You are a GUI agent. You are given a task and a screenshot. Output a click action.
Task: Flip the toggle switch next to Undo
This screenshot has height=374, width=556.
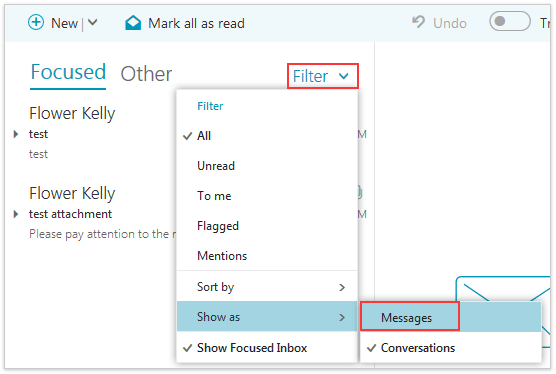pos(510,21)
